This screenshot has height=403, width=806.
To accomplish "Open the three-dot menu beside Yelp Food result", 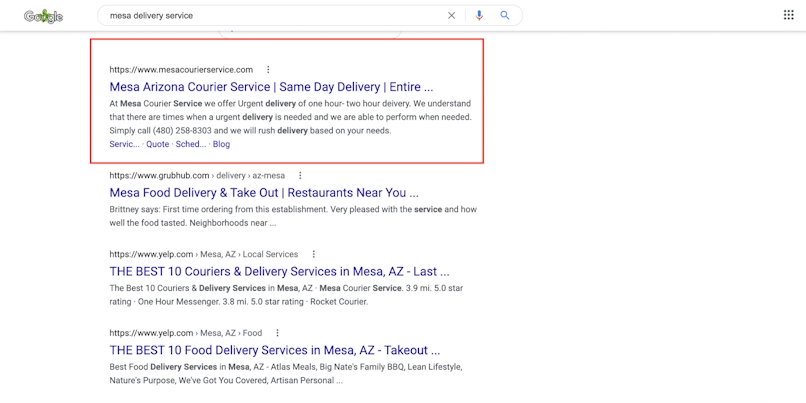I will click(x=278, y=333).
